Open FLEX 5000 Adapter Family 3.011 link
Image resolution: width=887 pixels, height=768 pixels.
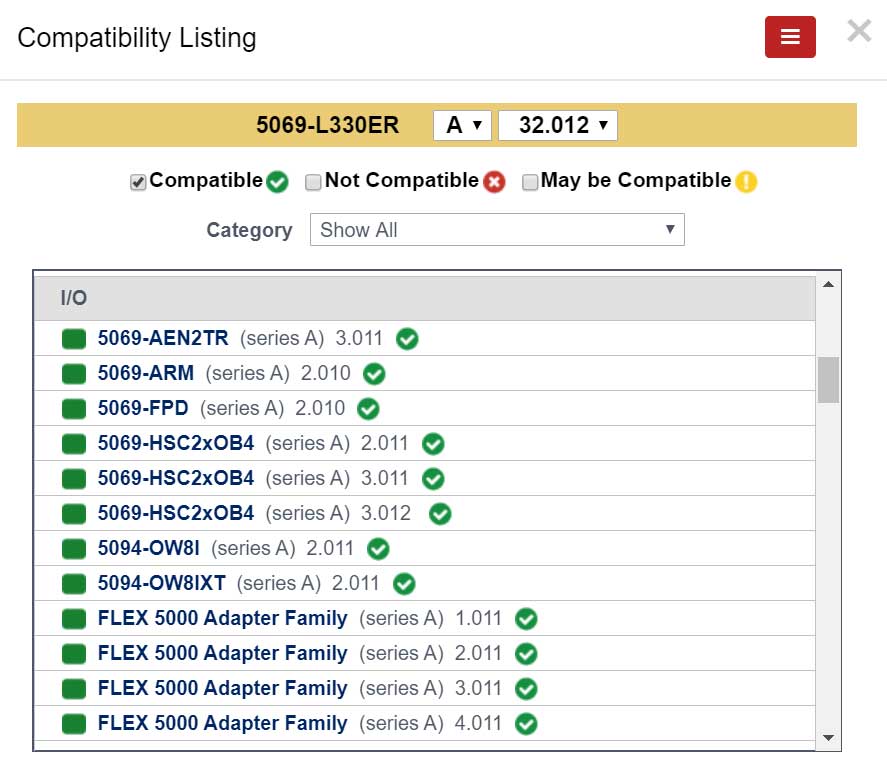[222, 689]
